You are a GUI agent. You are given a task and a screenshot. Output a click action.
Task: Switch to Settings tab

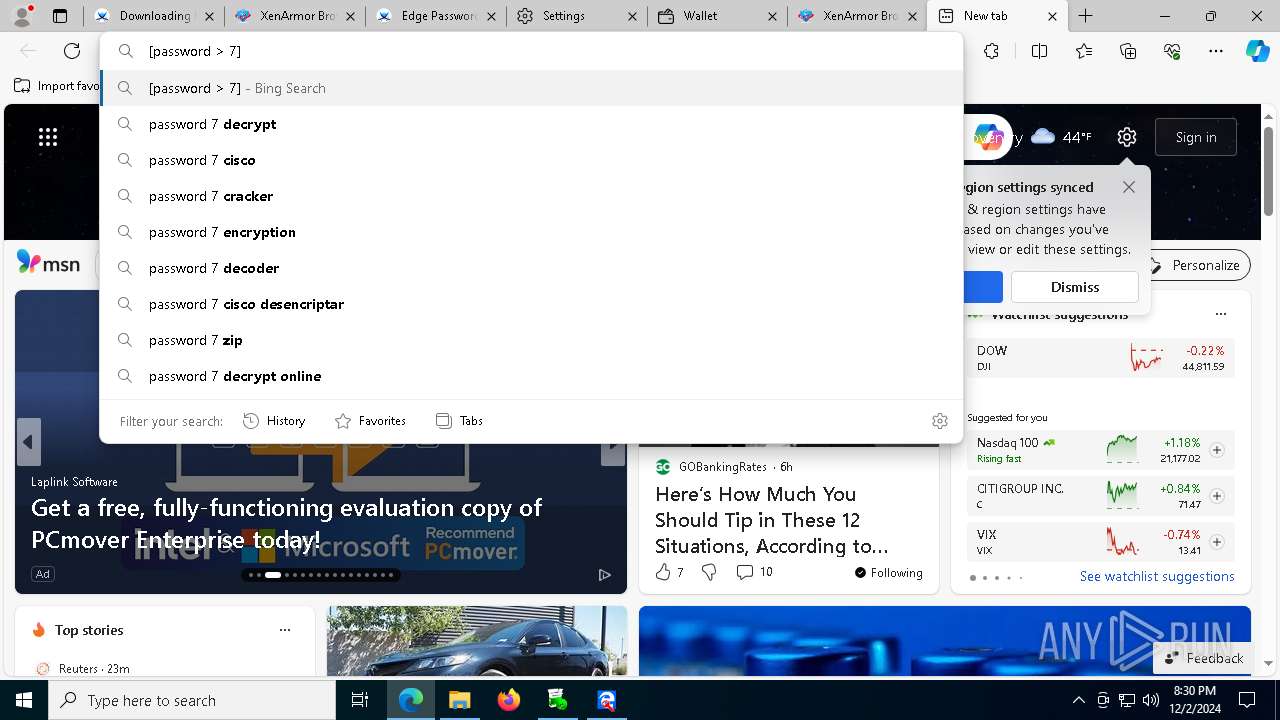575,16
